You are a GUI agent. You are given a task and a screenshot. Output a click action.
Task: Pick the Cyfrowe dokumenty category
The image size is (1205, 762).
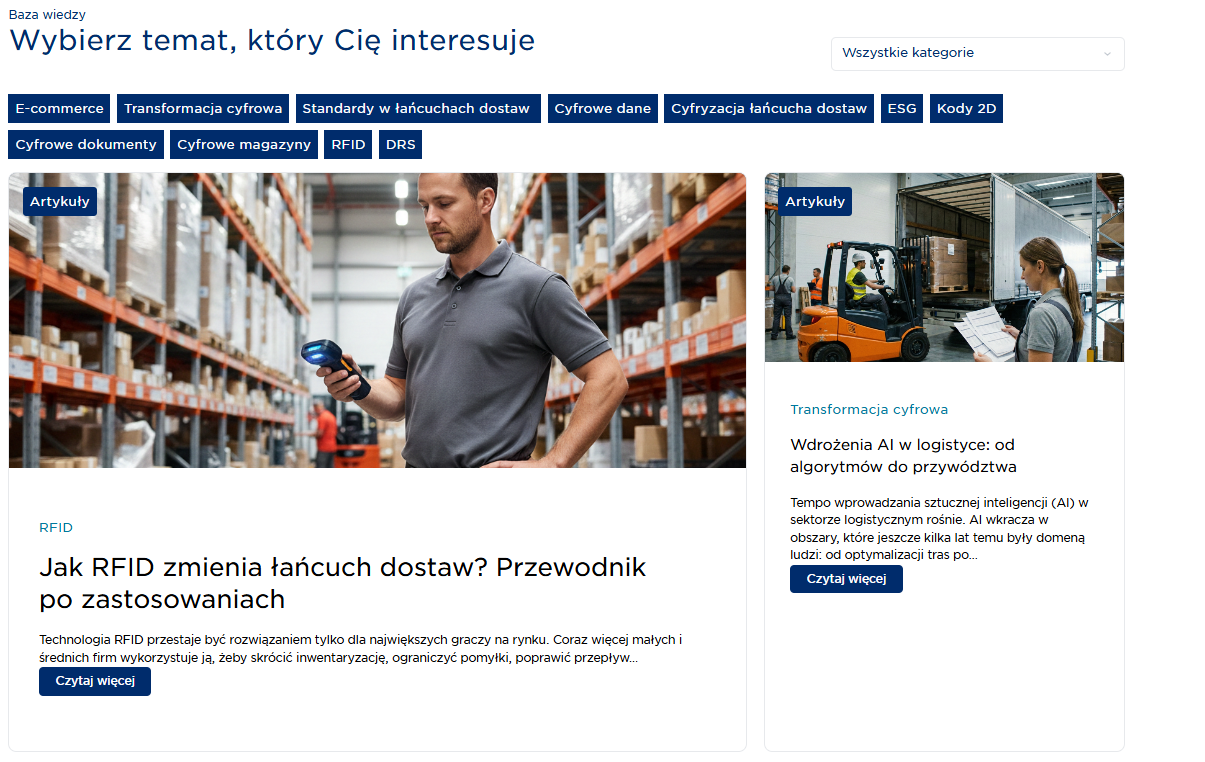(x=85, y=144)
